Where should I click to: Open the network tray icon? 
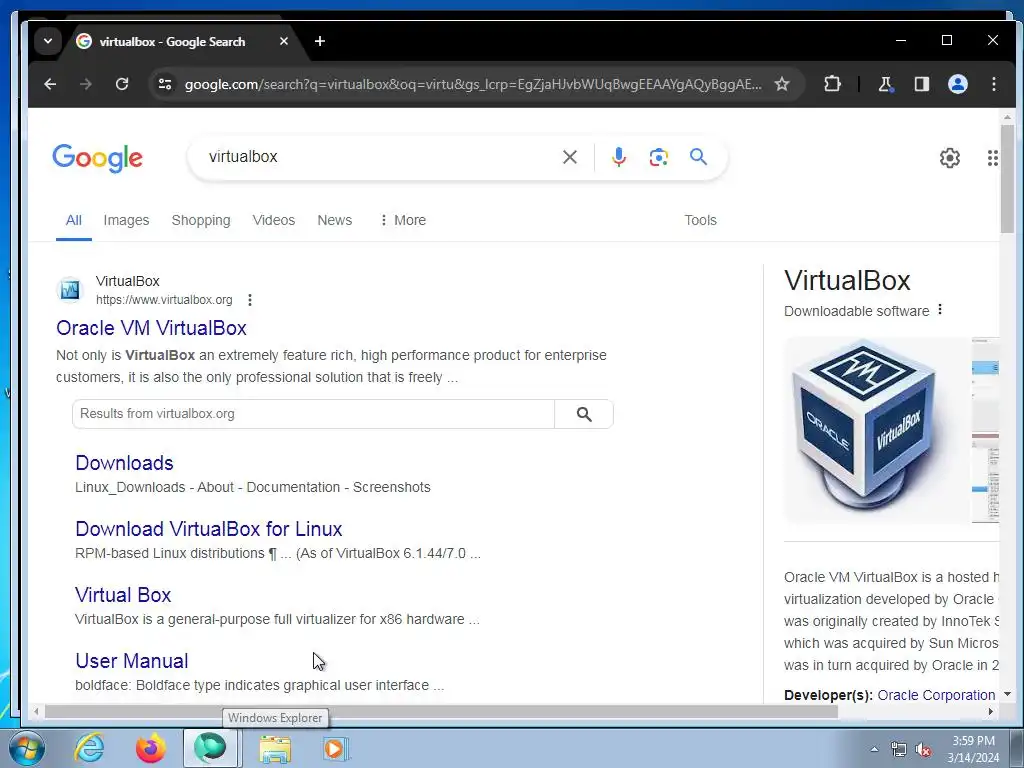point(899,750)
